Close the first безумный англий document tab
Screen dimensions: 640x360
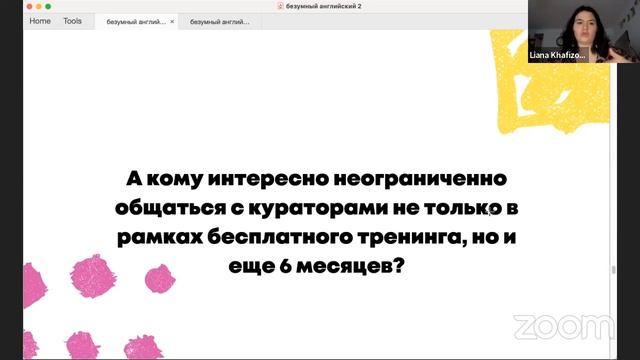pos(172,22)
